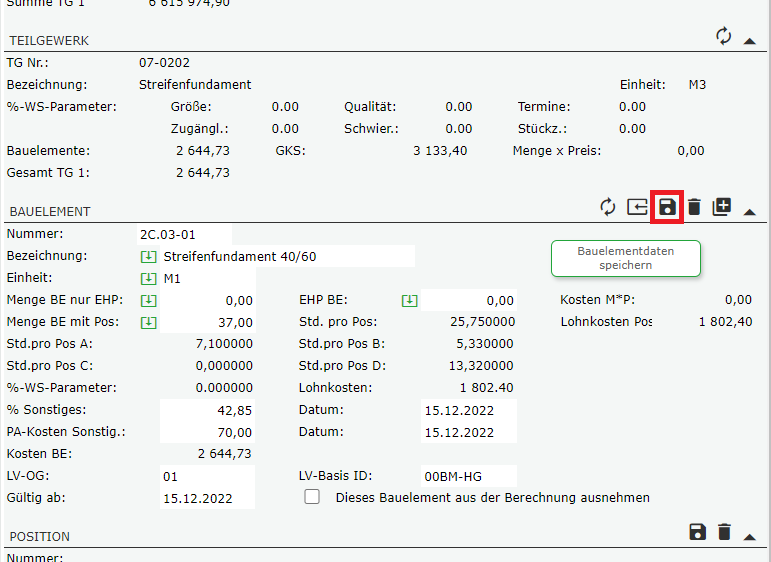Screen dimensions: 771x562
Task: Collapse the Bauelement section
Action: point(749,210)
